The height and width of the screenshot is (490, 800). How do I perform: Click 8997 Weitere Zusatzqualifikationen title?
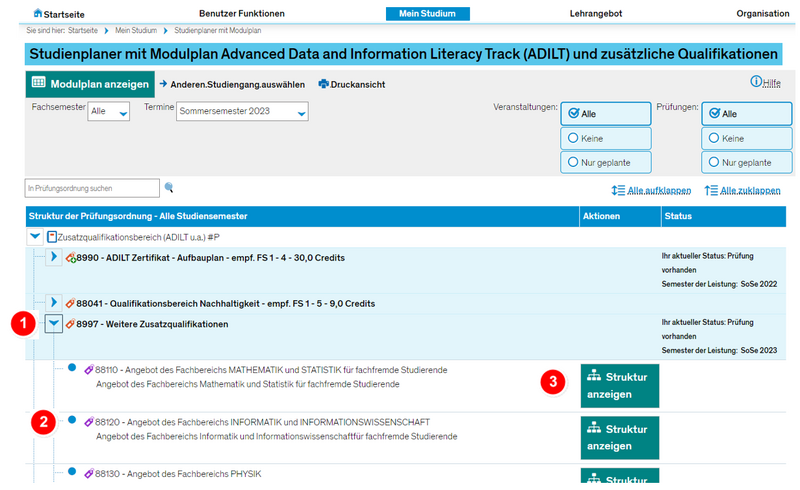click(152, 324)
